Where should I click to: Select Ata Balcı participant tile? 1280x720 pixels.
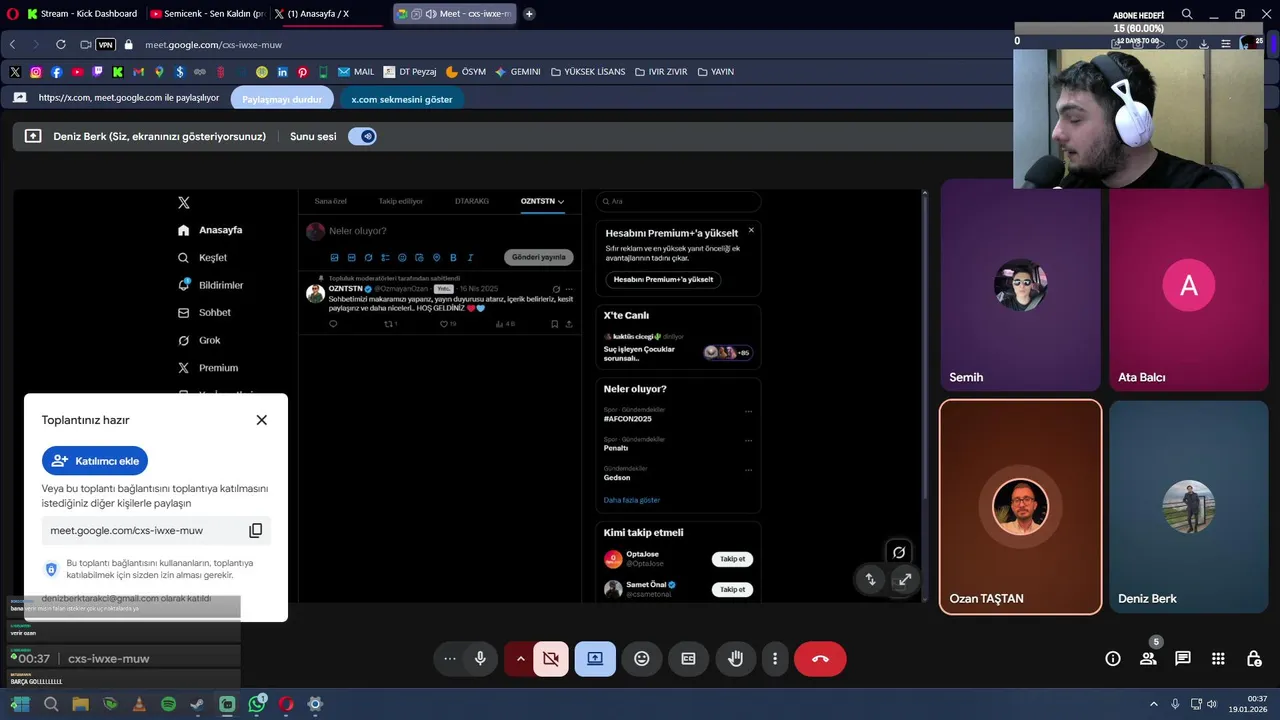[x=1188, y=285]
